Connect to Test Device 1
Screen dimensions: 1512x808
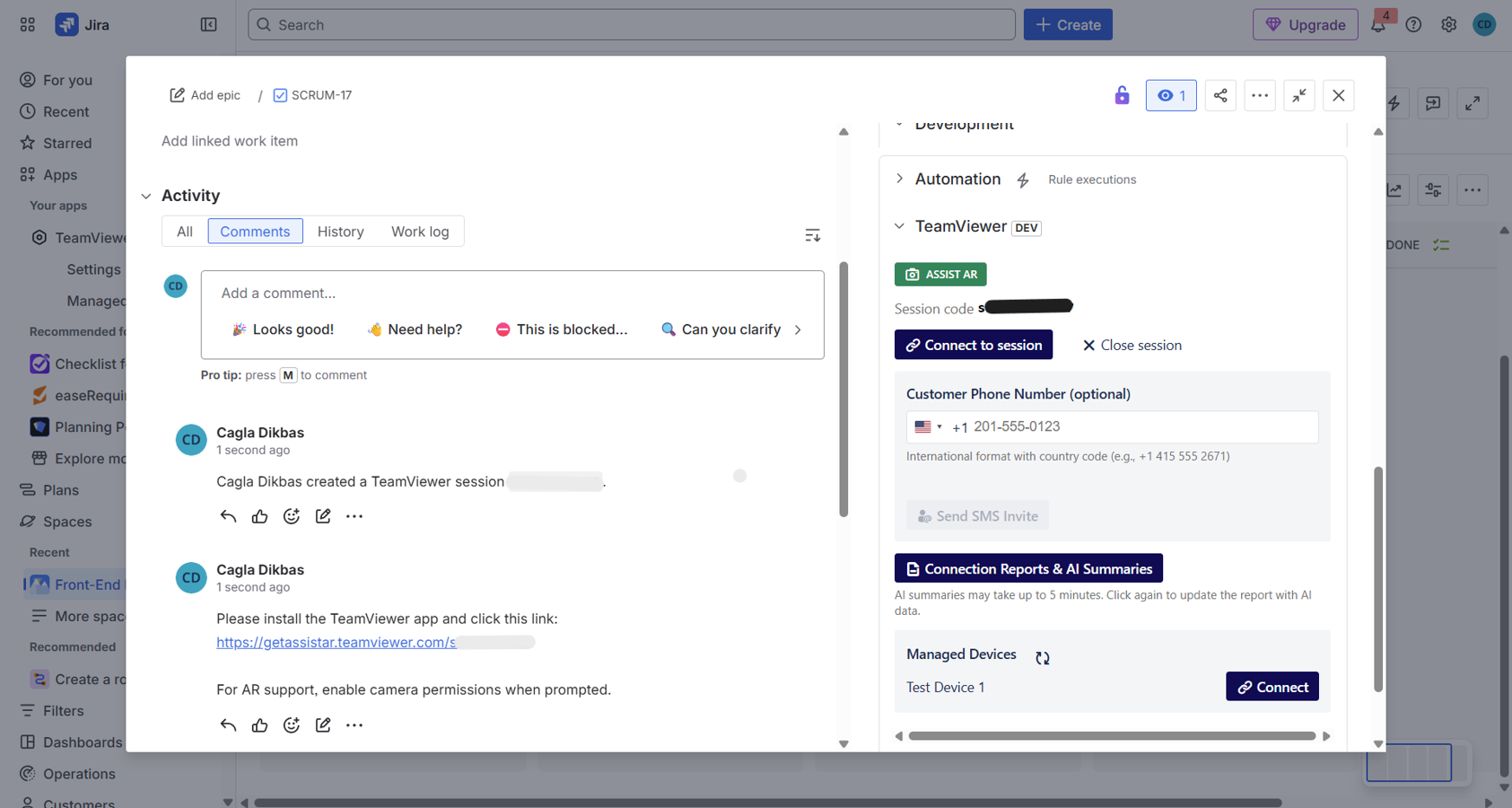(1272, 687)
